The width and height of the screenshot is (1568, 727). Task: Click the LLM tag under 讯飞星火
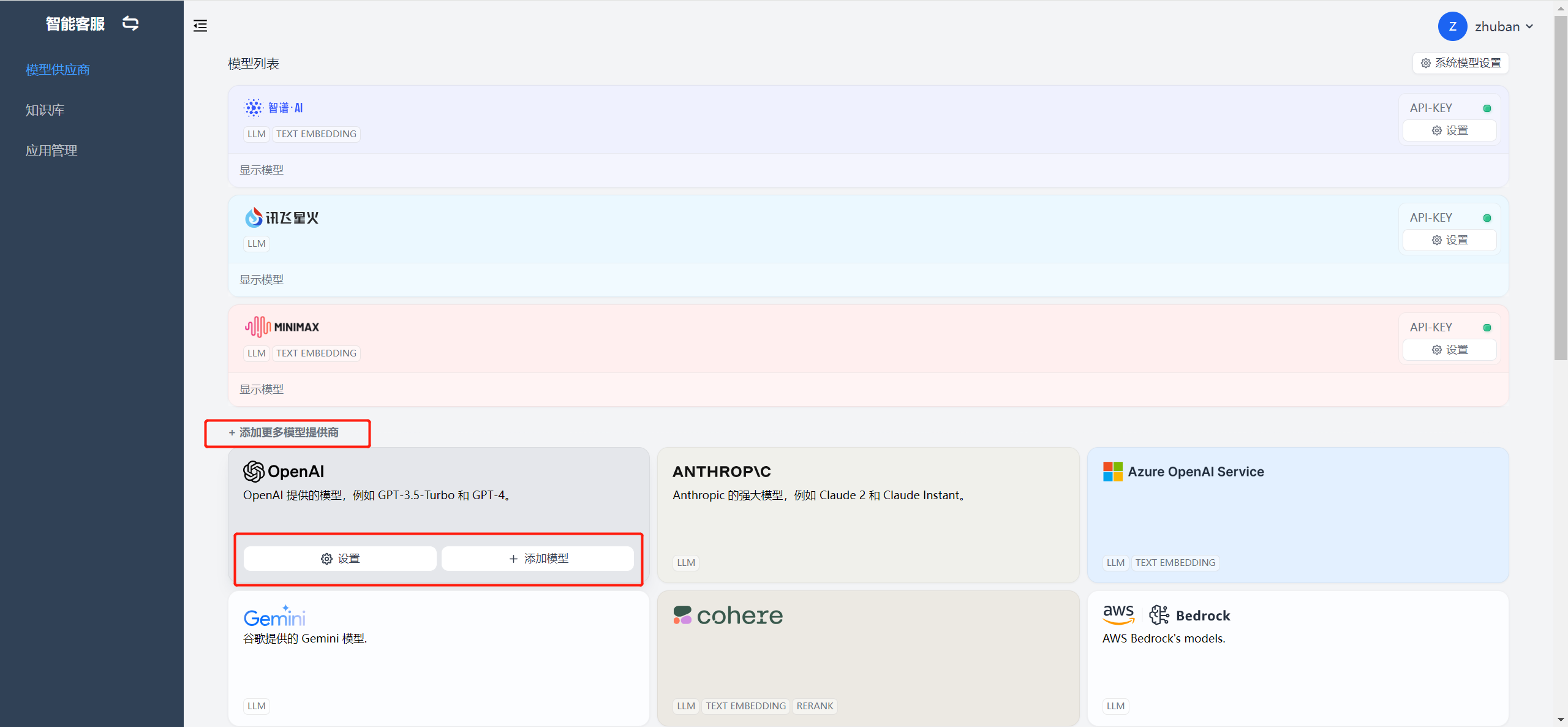(257, 244)
